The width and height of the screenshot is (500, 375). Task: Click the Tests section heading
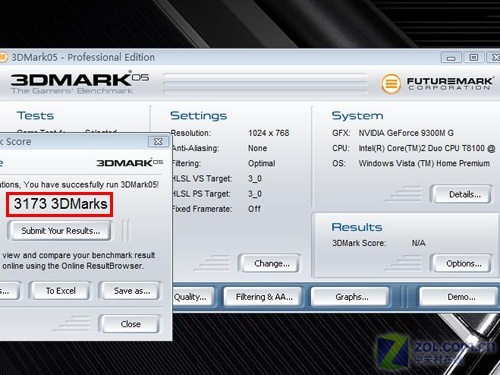pos(35,116)
